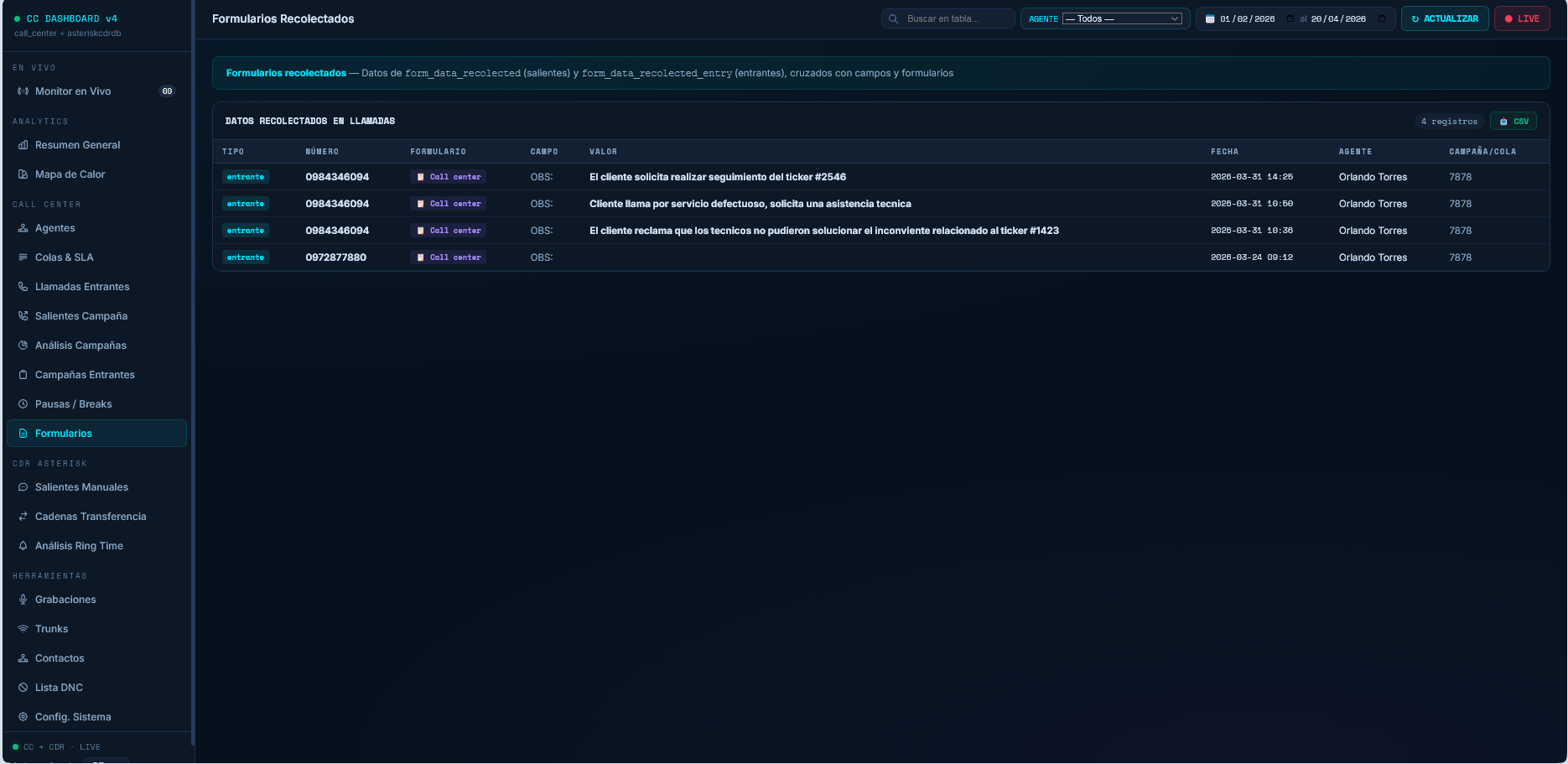Viewport: 1568px width, 764px height.
Task: Click the Resumen General chart icon
Action: [23, 145]
